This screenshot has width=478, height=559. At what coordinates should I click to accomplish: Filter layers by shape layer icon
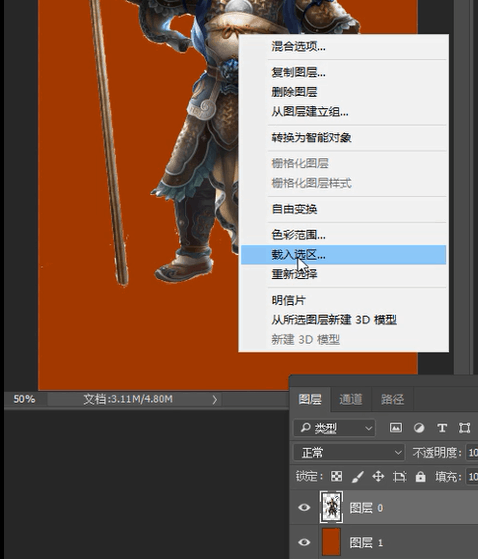pyautogui.click(x=464, y=428)
